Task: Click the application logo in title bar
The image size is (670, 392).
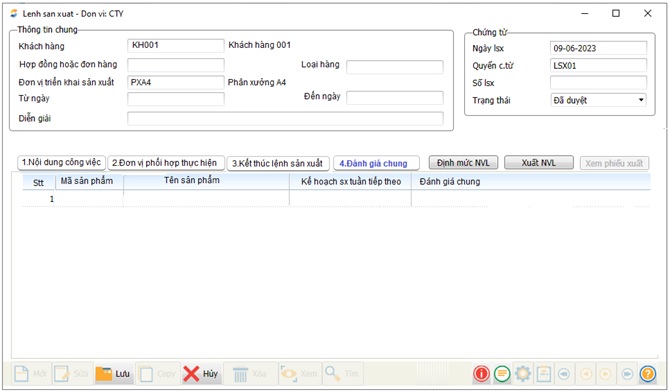Action: point(14,14)
